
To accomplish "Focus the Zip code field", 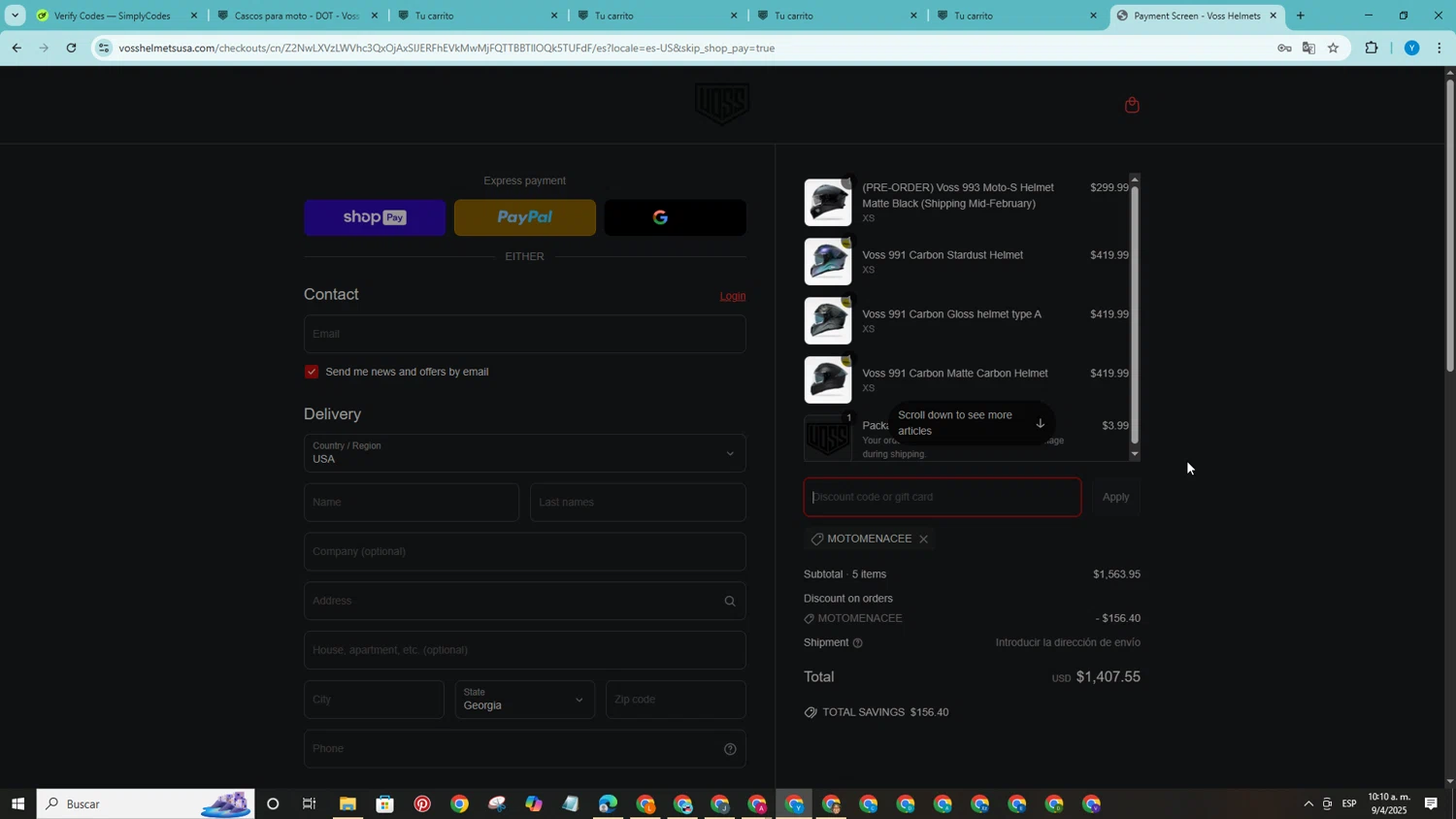I will [676, 700].
